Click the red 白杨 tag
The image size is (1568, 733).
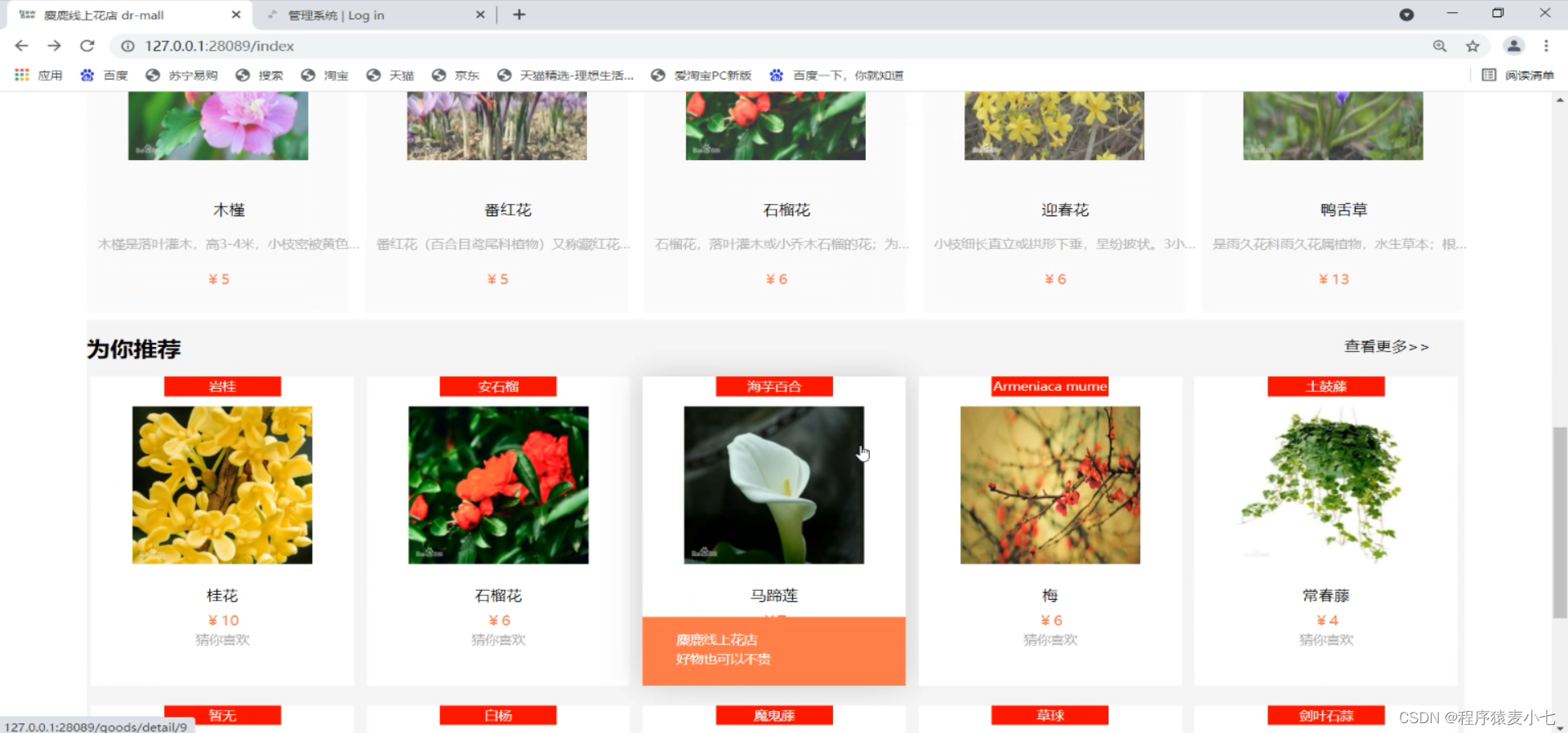[x=498, y=715]
